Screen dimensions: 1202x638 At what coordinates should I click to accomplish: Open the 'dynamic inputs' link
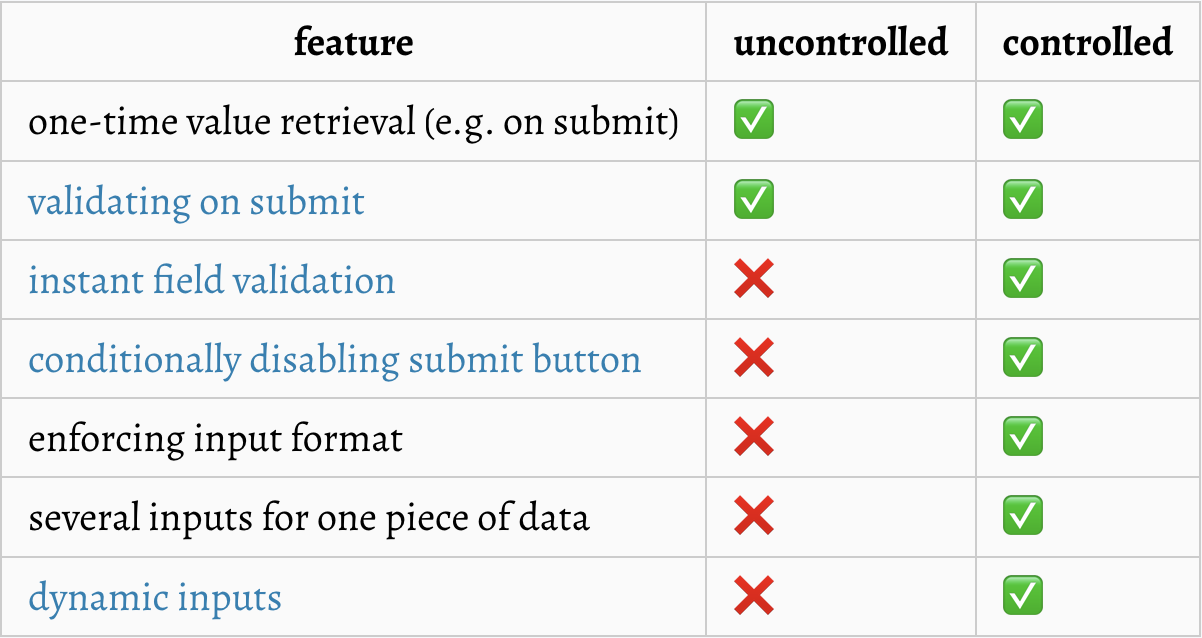coord(154,598)
